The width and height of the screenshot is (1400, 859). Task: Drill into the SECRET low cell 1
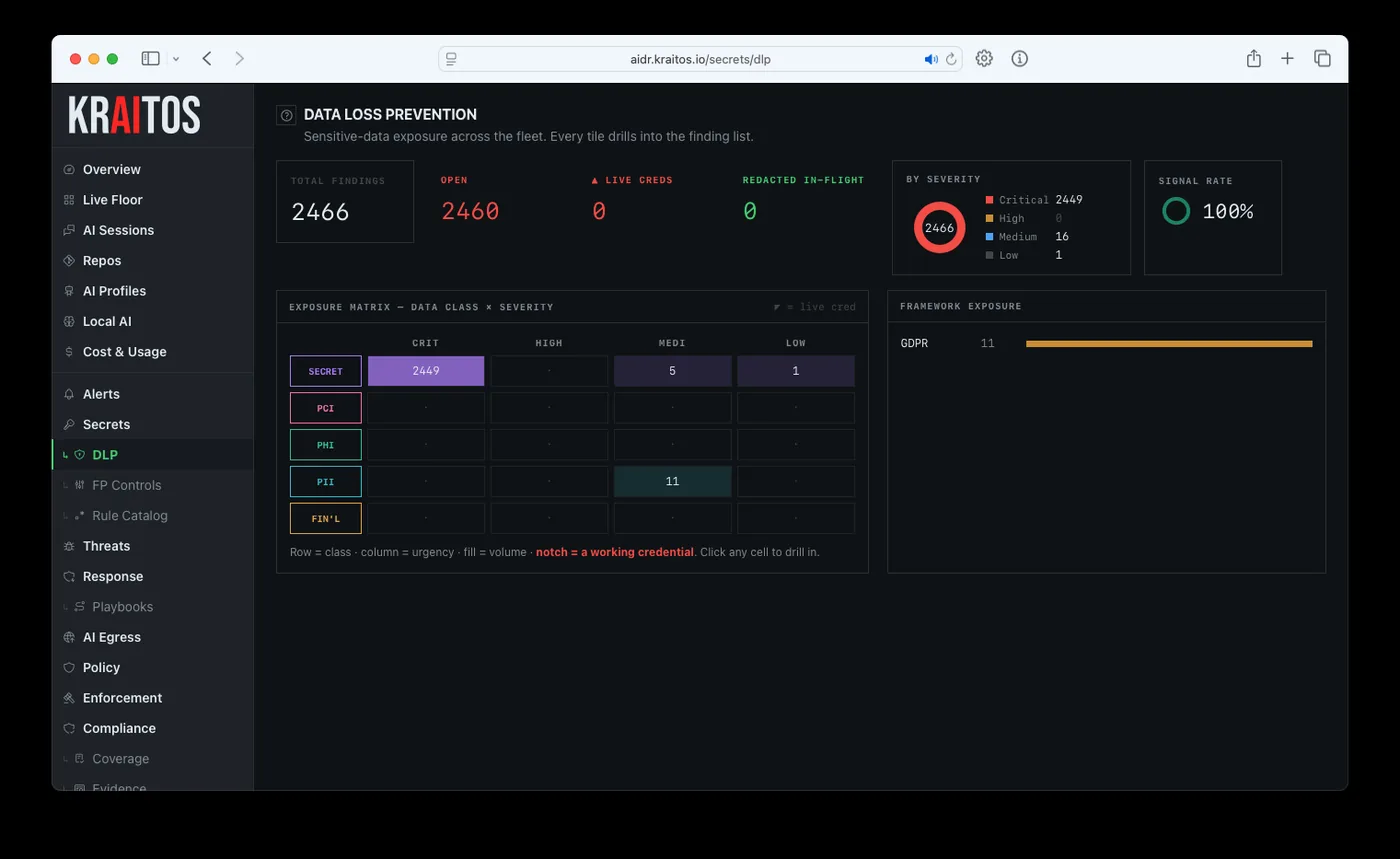point(796,371)
